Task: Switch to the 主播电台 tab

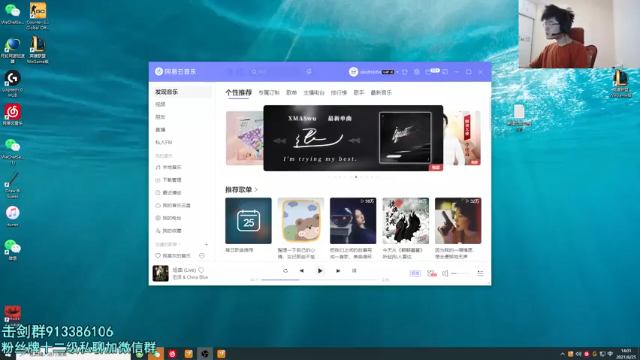Action: (314, 93)
